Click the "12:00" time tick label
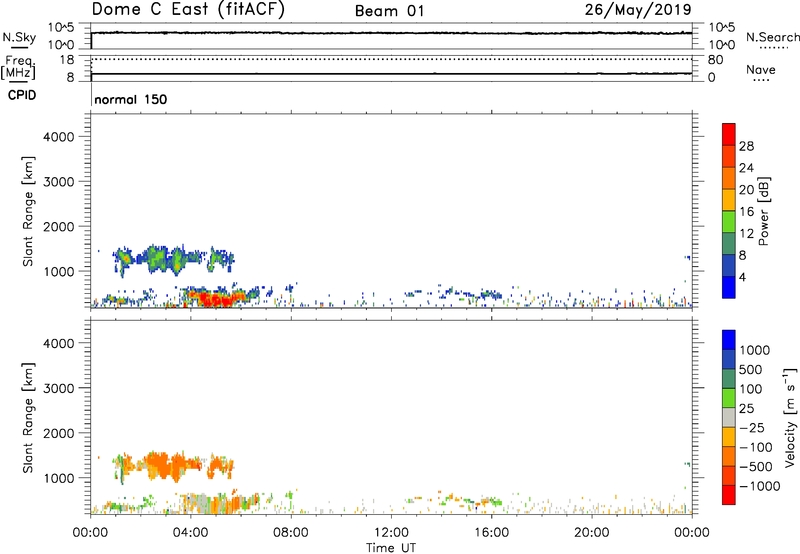 391,533
